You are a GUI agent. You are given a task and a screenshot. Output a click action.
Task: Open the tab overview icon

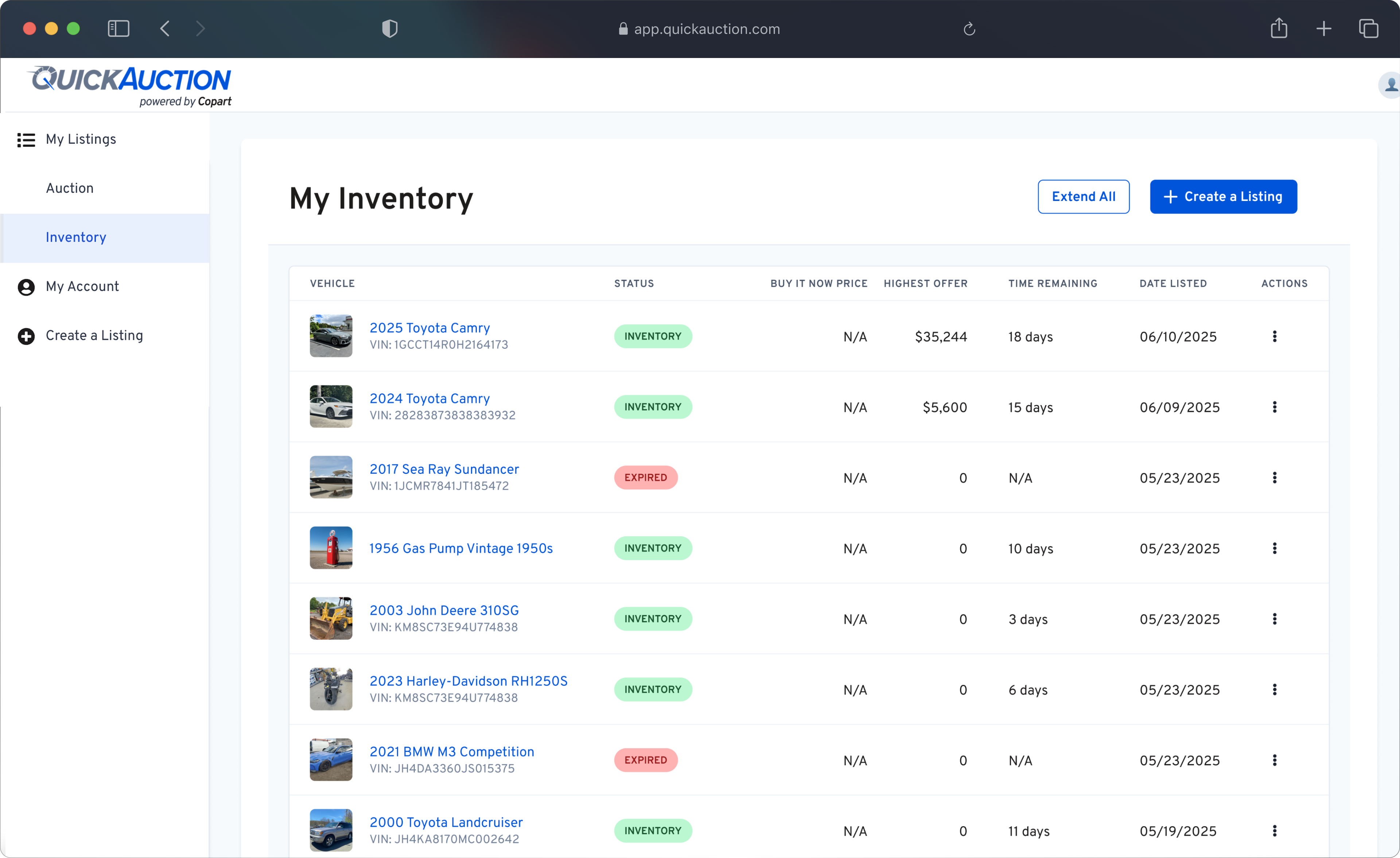pyautogui.click(x=1369, y=28)
